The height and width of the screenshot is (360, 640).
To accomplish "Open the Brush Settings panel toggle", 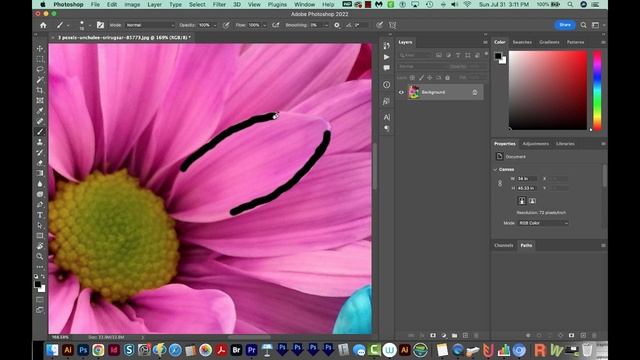I will [100, 25].
